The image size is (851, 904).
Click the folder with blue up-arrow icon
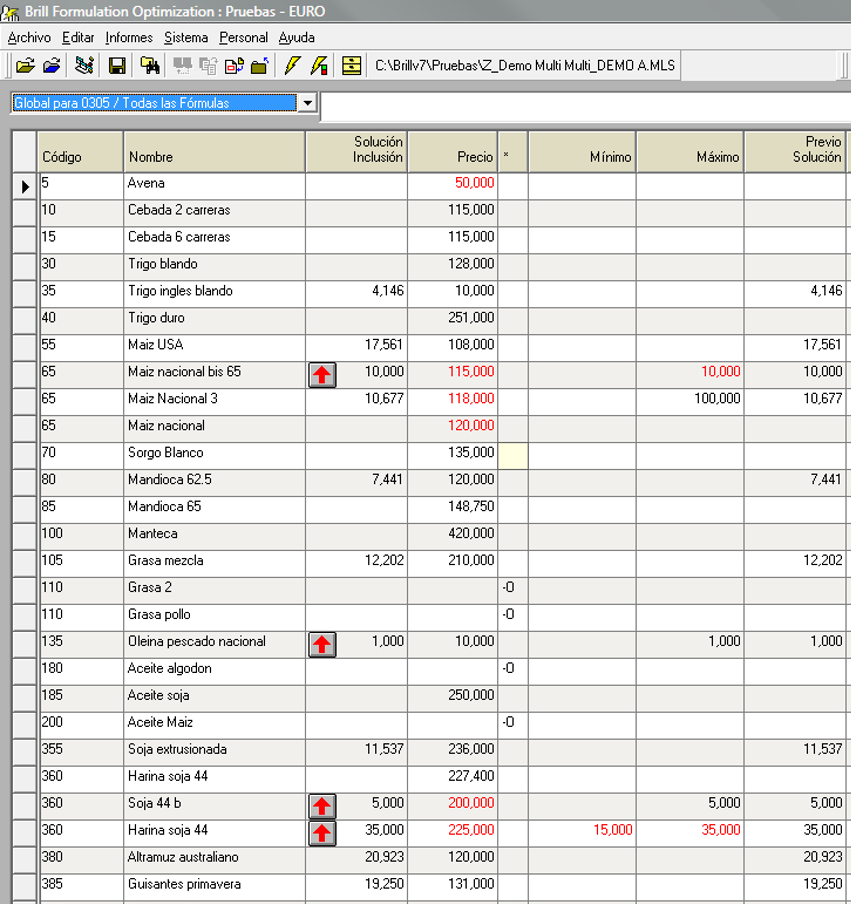pos(260,66)
